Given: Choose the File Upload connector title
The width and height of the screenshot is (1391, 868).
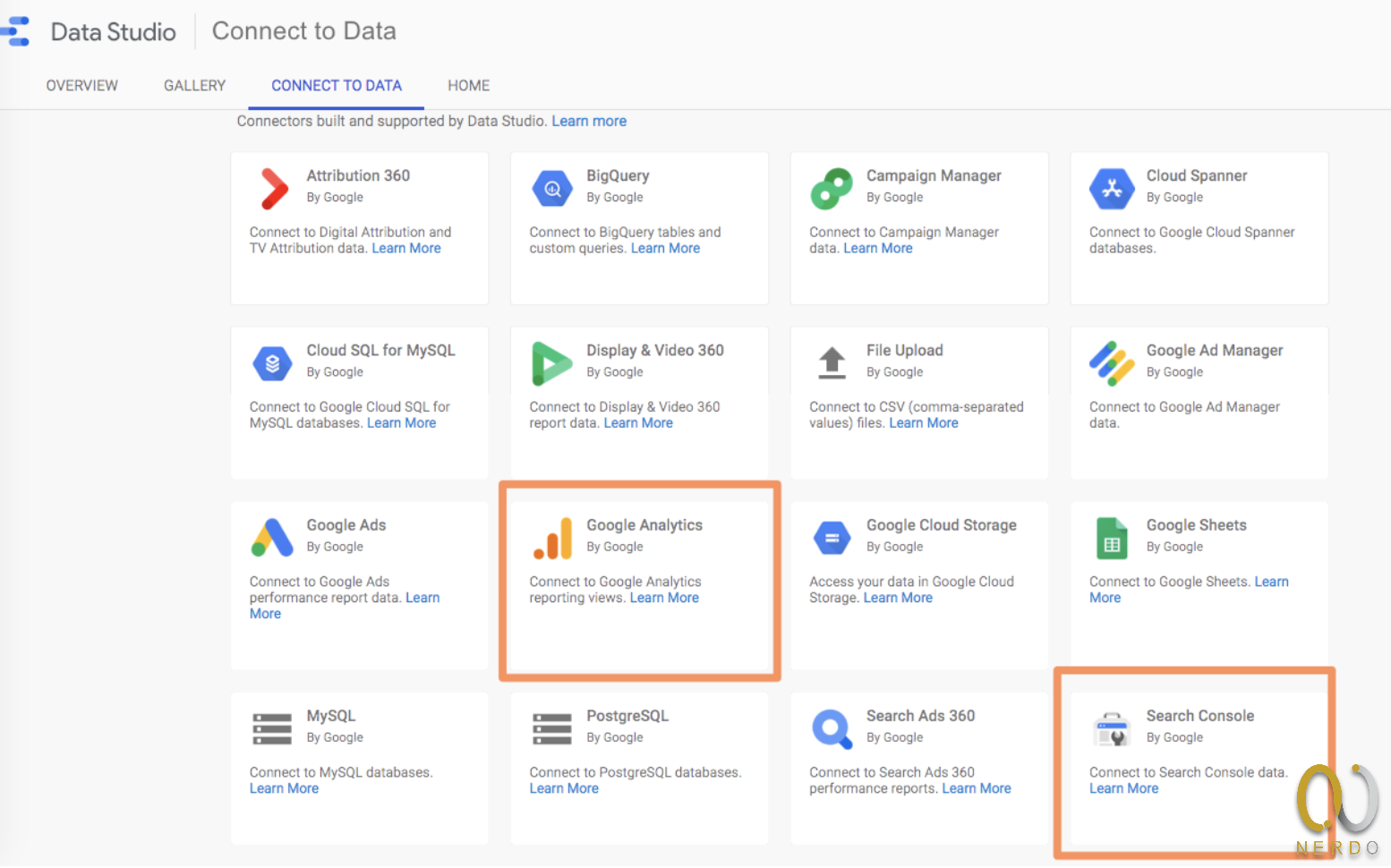Looking at the screenshot, I should point(905,350).
